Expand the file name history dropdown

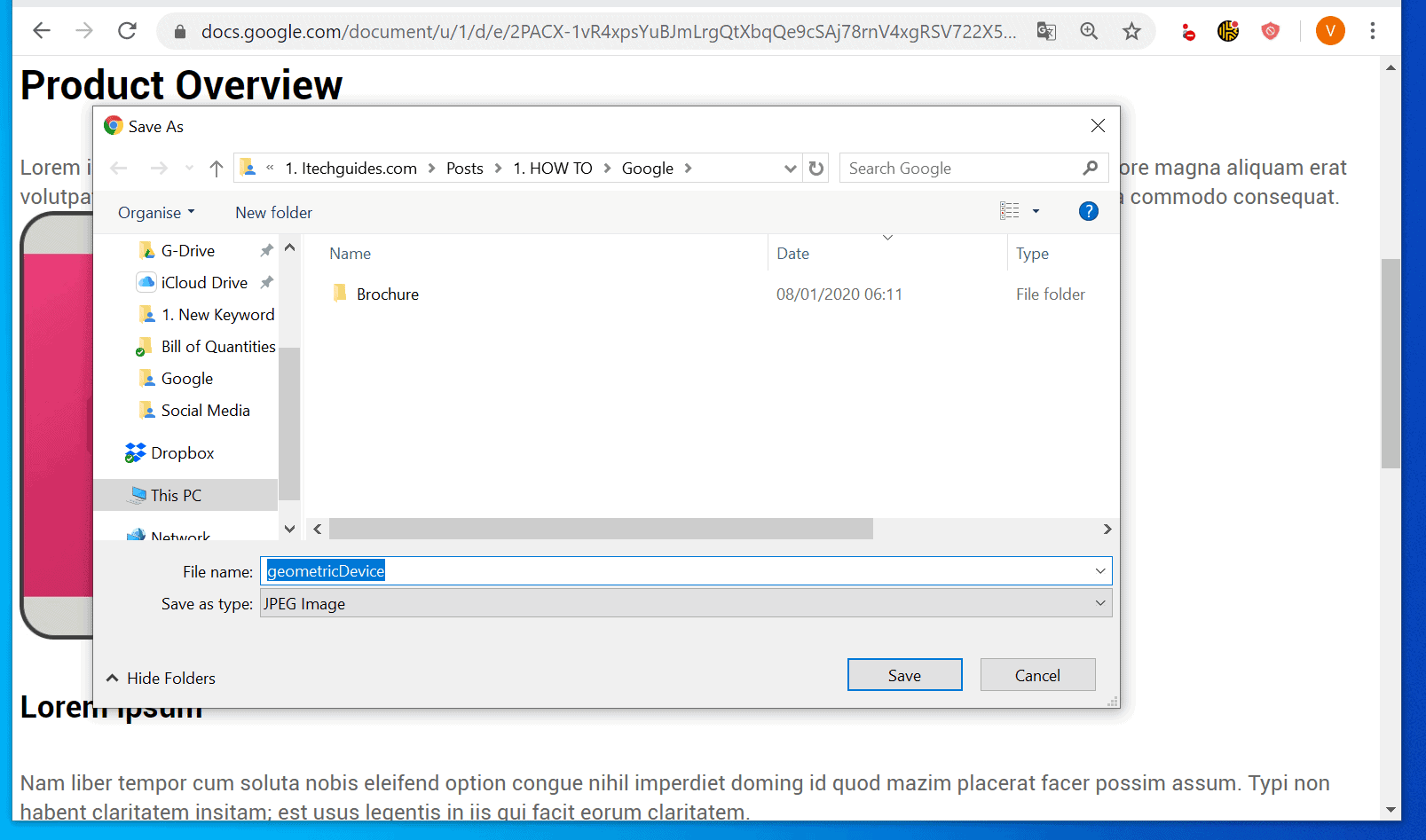pos(1099,570)
